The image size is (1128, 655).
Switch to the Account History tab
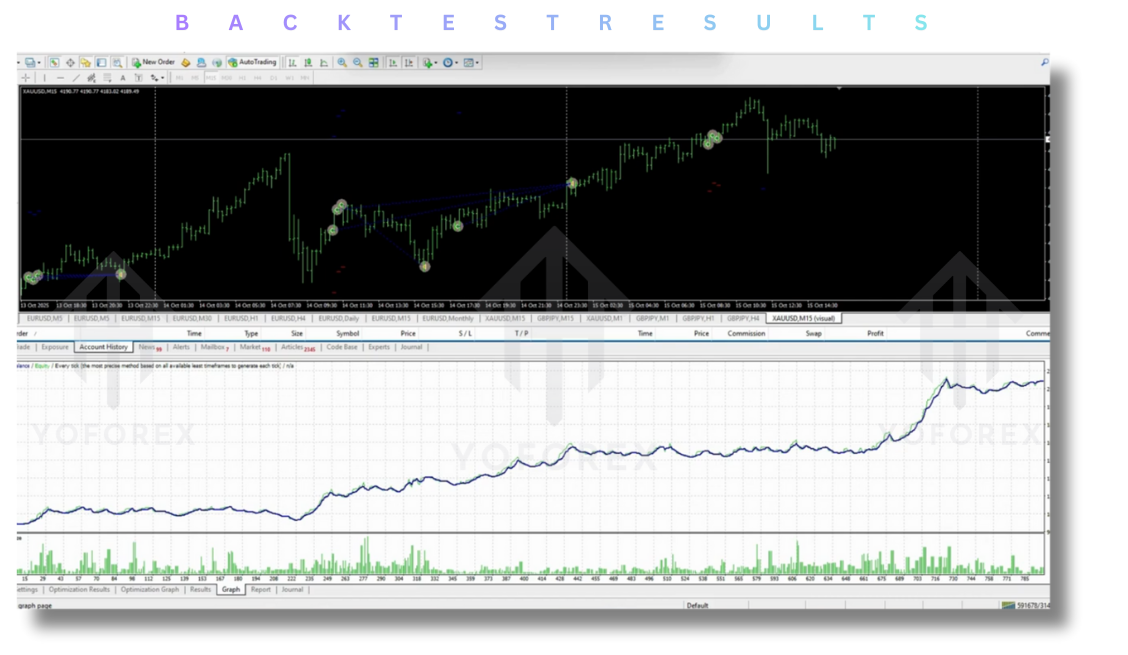click(x=104, y=347)
